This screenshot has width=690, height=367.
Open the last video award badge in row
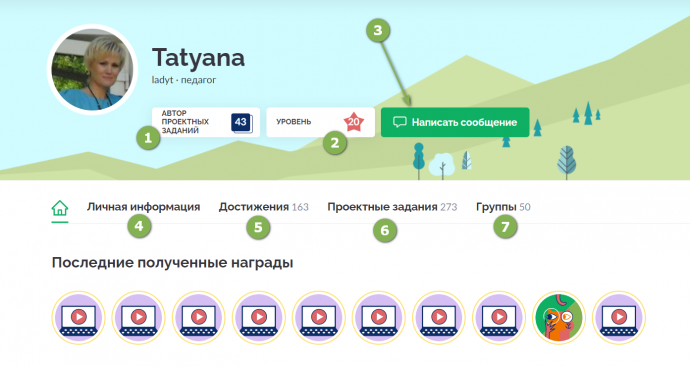coord(619,317)
